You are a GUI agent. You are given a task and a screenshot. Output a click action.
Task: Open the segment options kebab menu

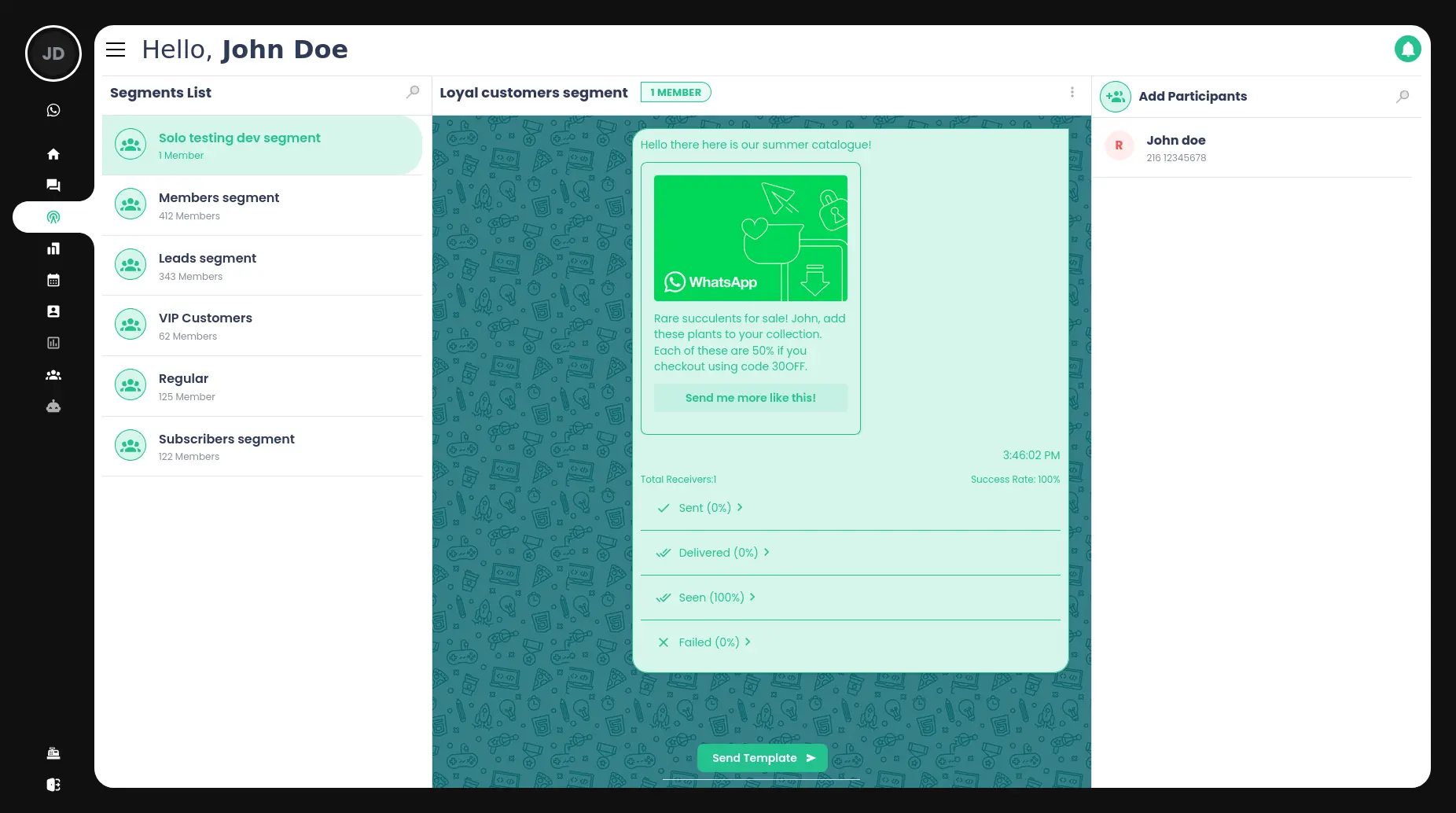pyautogui.click(x=1072, y=92)
